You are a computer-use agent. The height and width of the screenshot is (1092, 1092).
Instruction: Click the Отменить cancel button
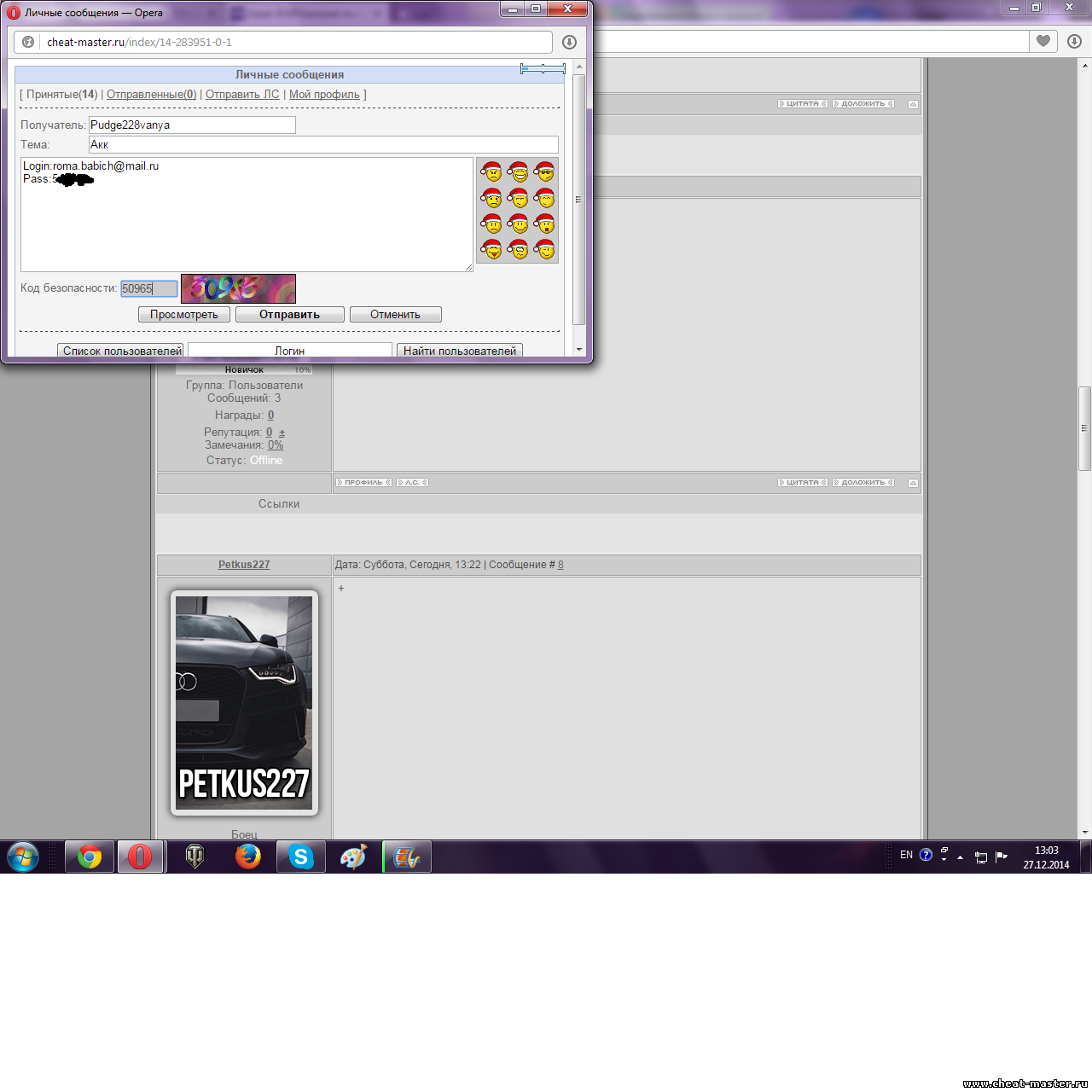[395, 315]
